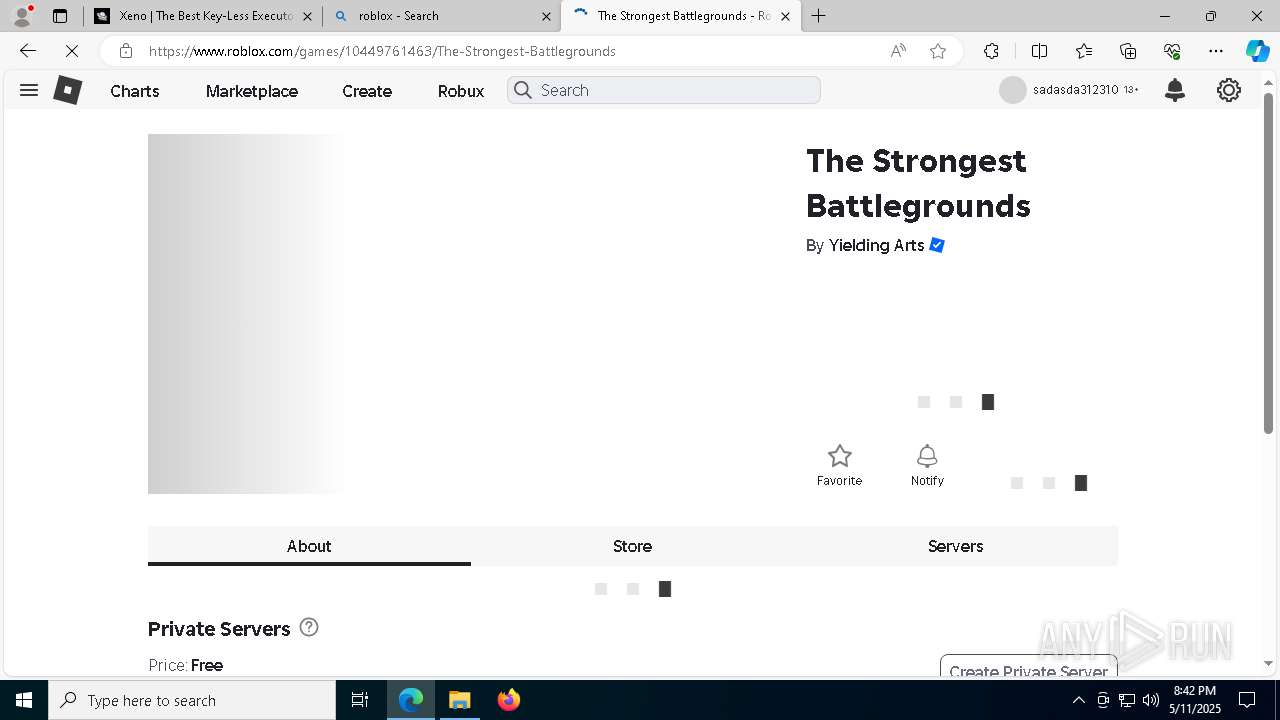View site information lock icon

point(125,51)
